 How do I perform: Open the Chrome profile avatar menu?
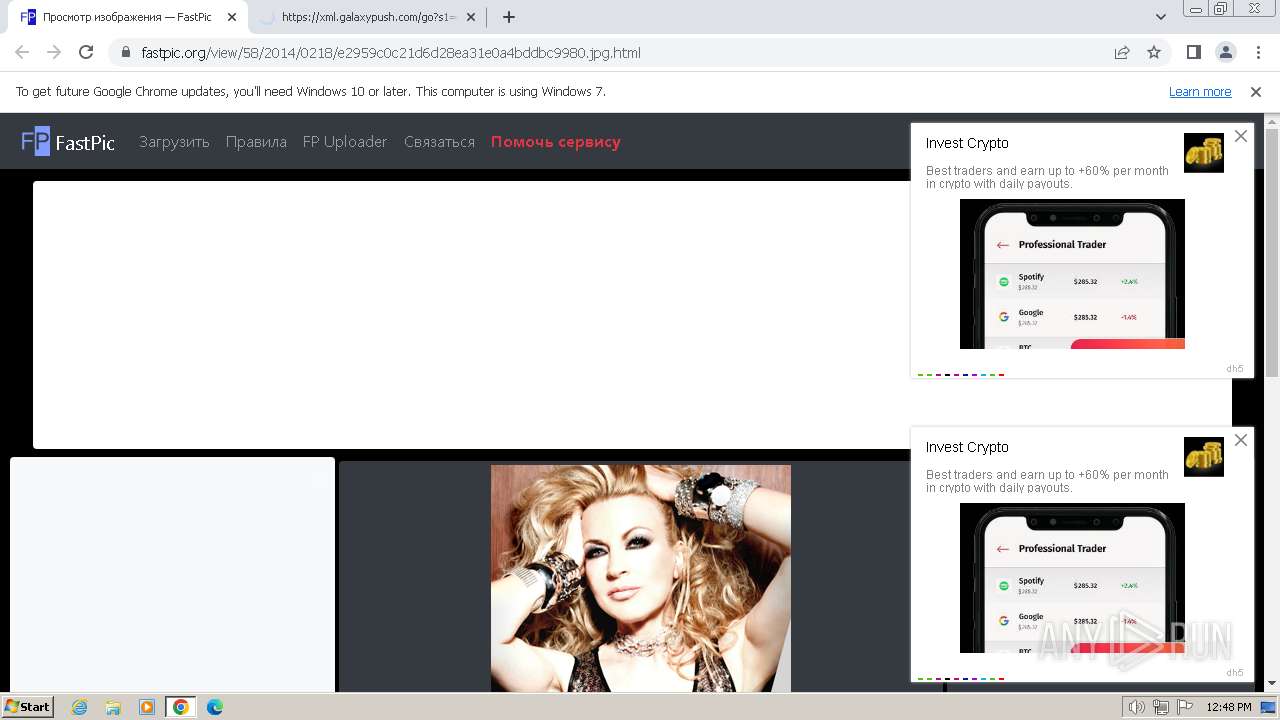(1225, 53)
